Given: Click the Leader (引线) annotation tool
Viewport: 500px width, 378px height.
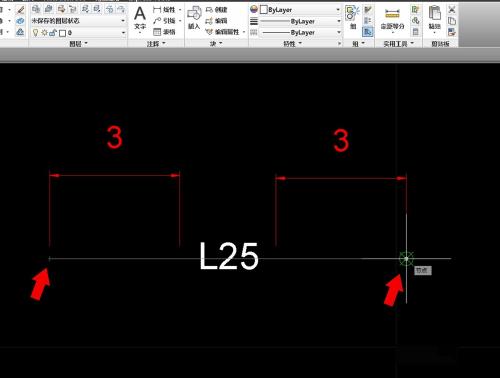Looking at the screenshot, I should (164, 21).
